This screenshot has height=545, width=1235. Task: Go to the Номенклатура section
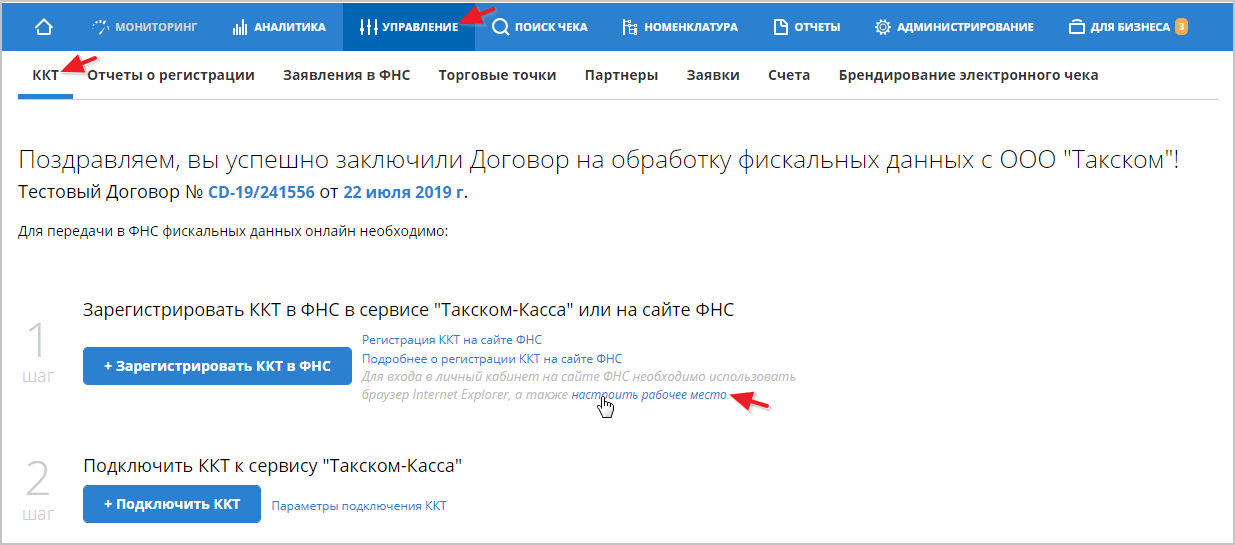[679, 27]
